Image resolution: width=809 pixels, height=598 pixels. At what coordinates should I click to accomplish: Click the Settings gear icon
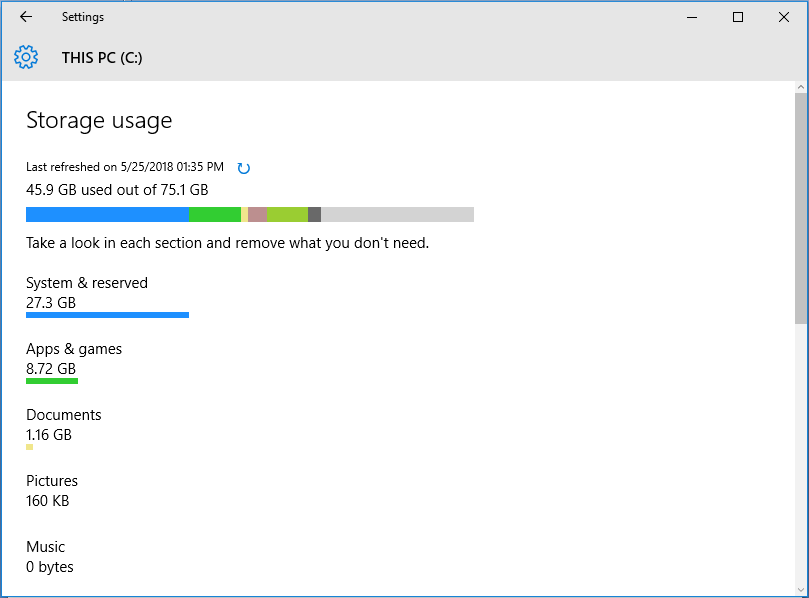click(x=26, y=57)
